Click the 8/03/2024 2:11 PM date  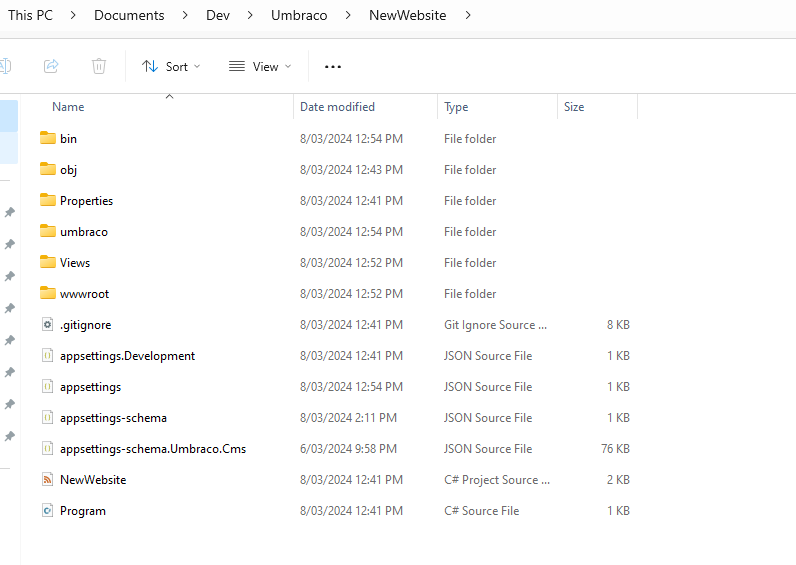tap(348, 417)
